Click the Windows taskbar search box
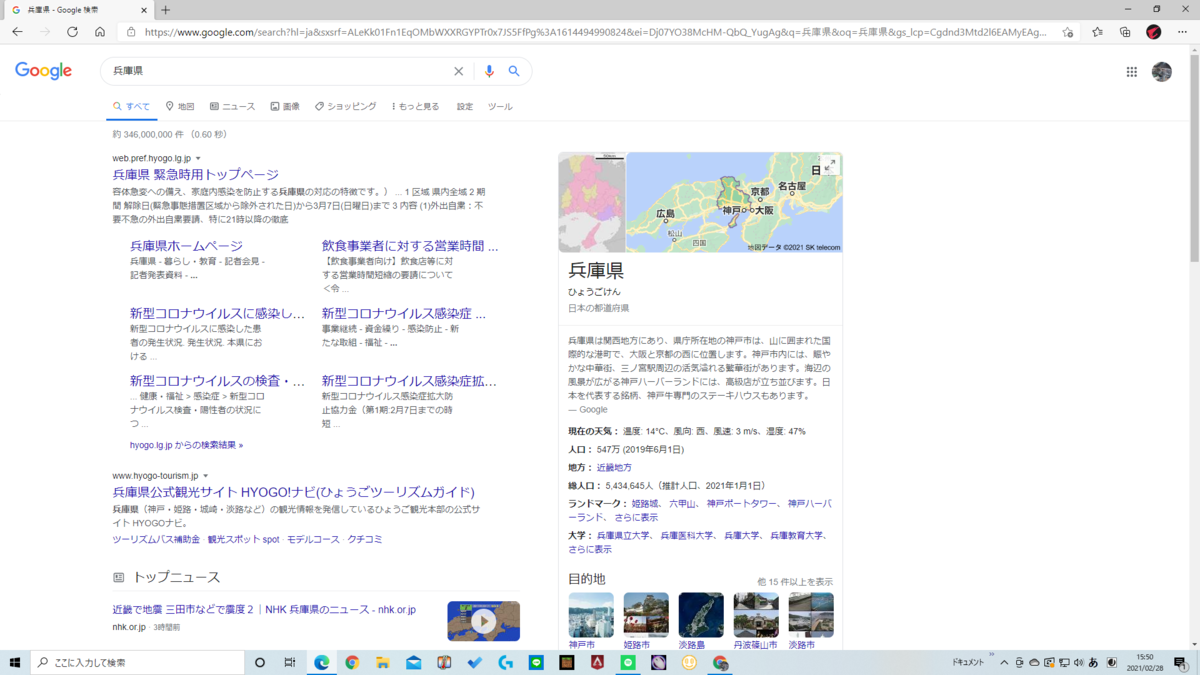 (138, 662)
